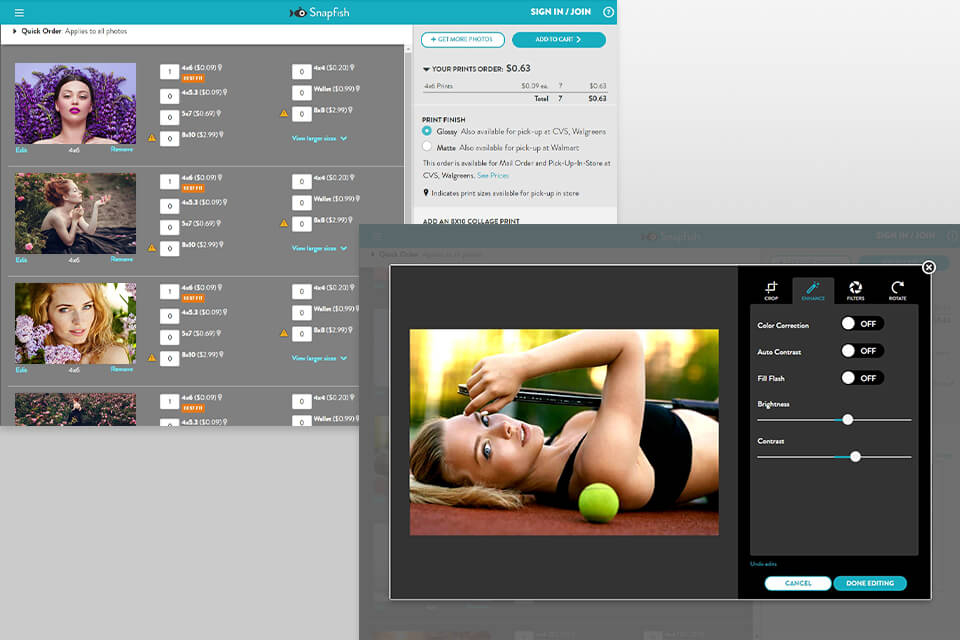Select the Crop tool icon
Screen dimensions: 960x640
tap(771, 290)
